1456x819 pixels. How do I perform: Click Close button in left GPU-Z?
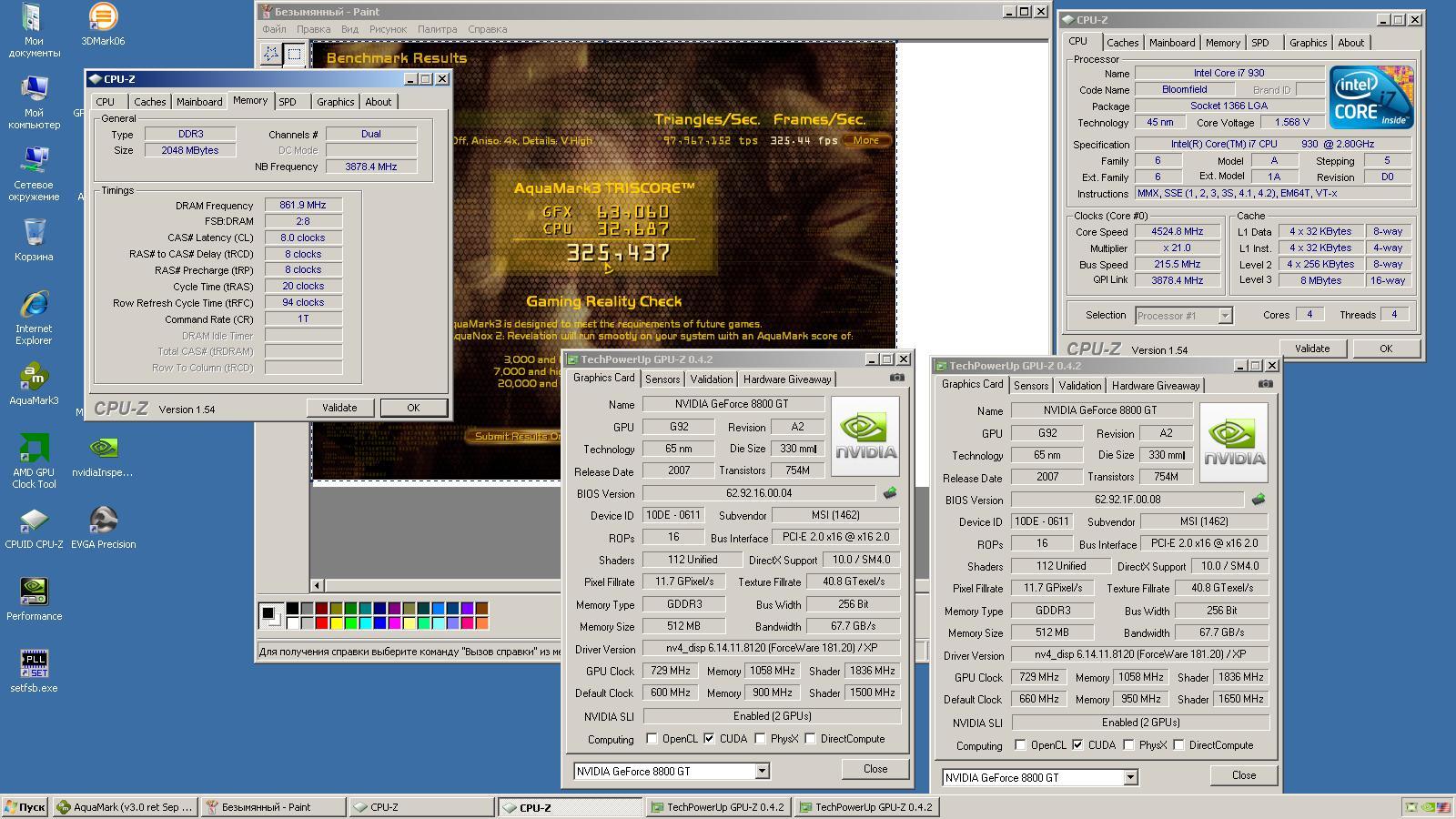point(875,769)
